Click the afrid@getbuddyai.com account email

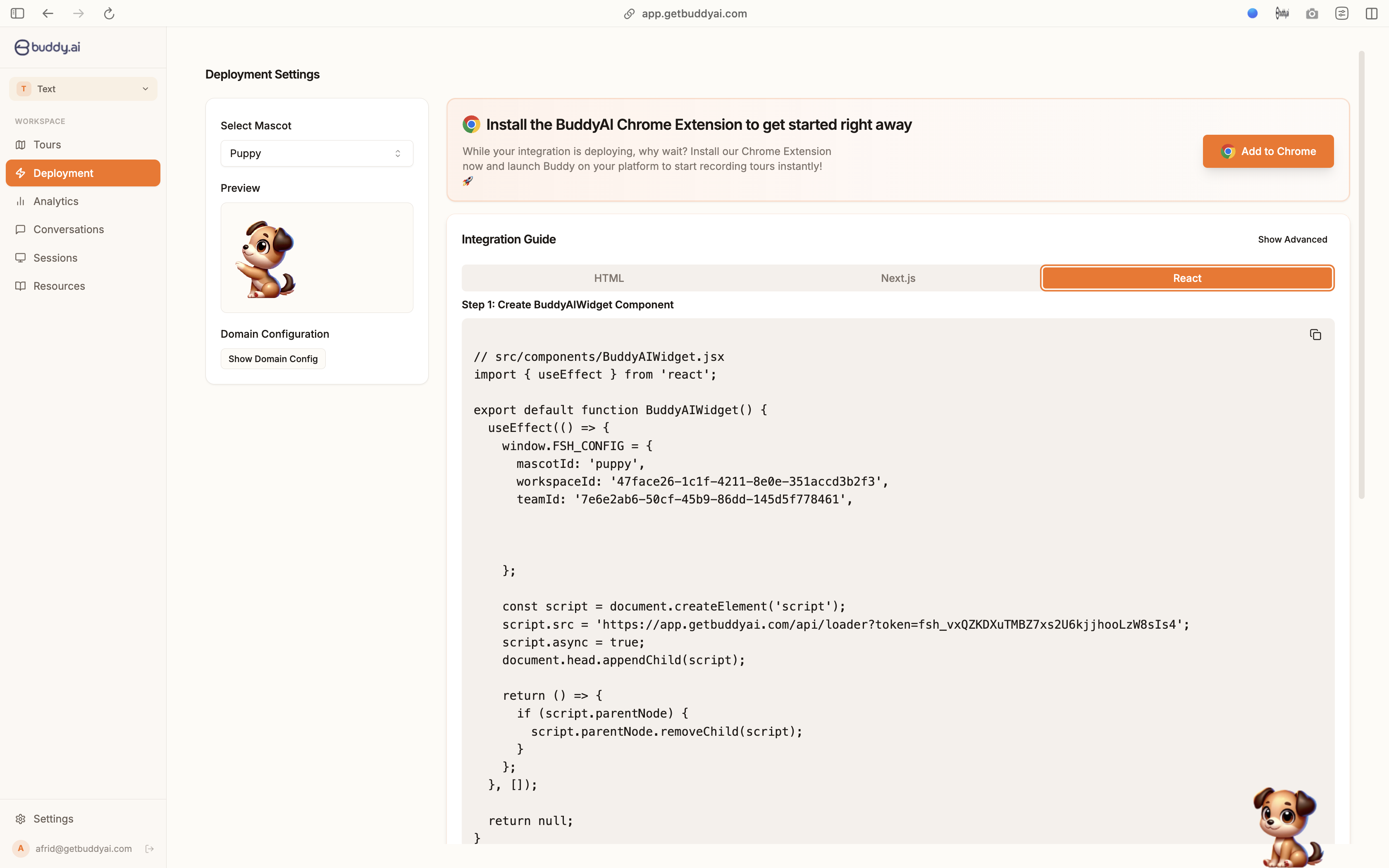point(84,849)
